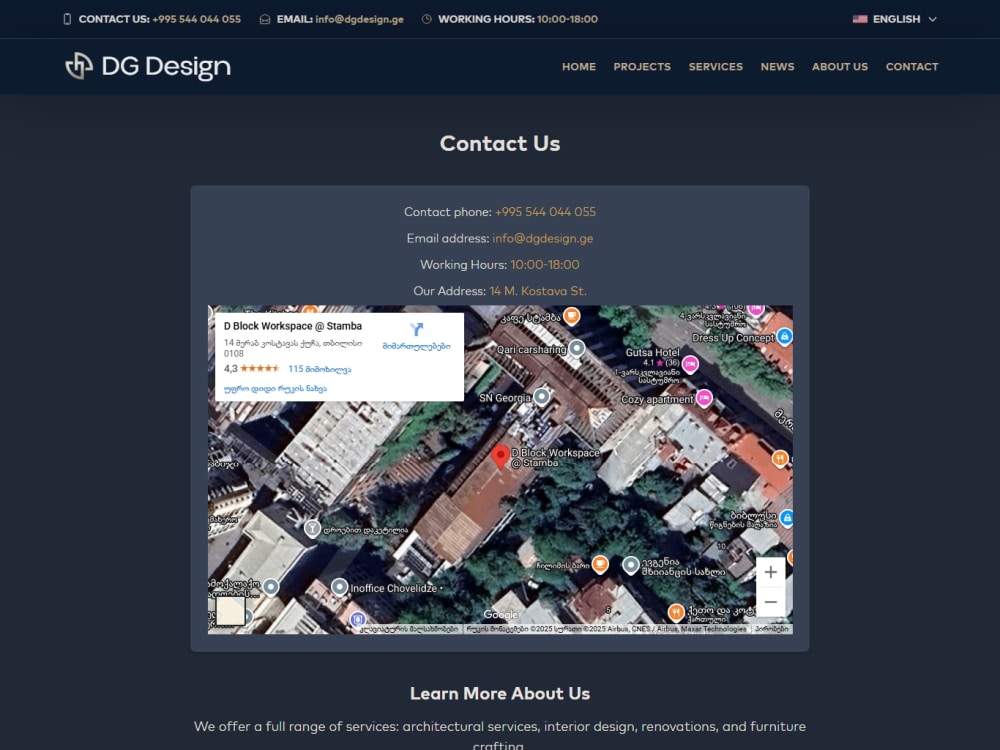Click the view larger map link
The height and width of the screenshot is (750, 1000).
coord(275,388)
